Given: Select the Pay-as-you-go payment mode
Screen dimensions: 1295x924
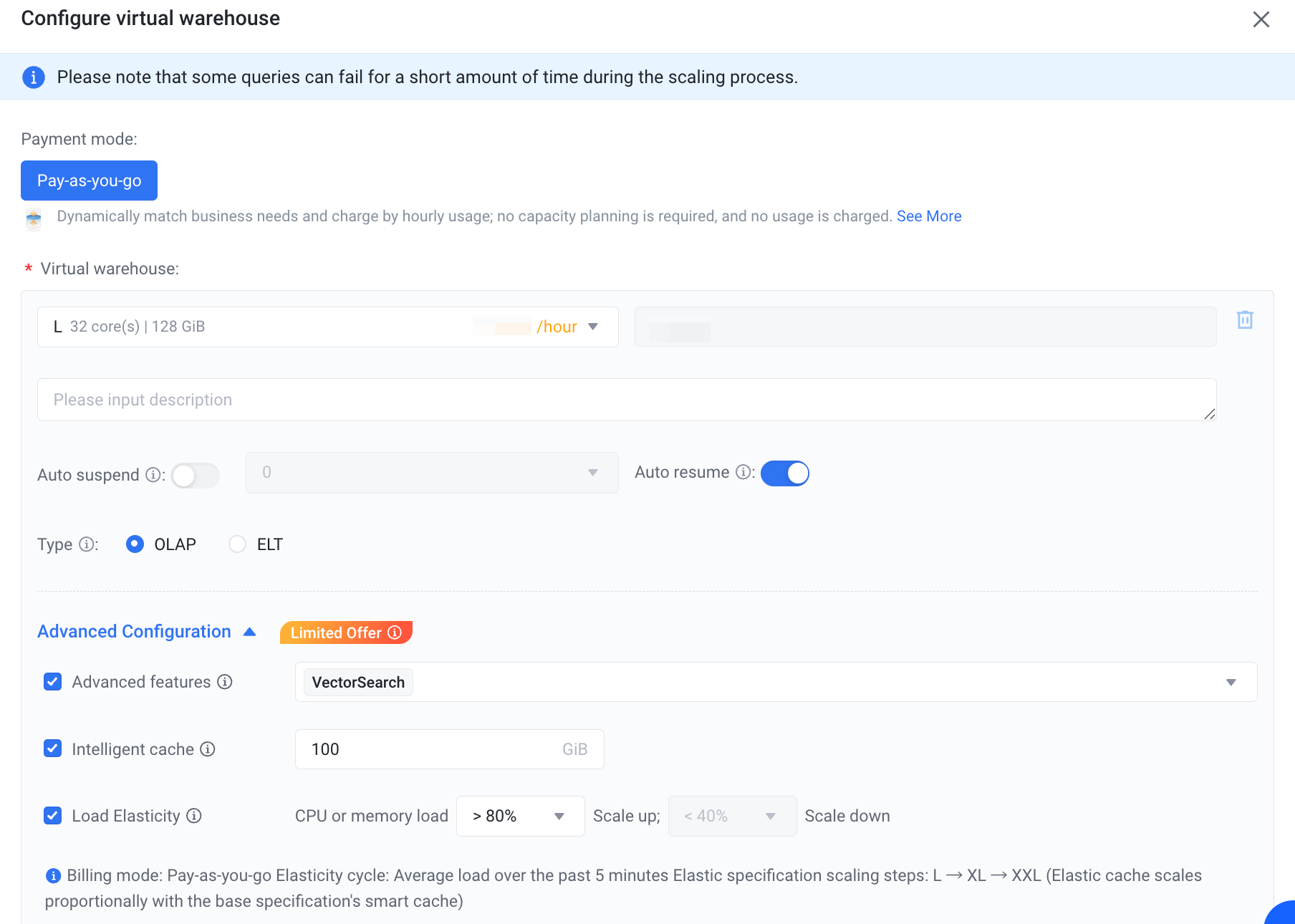Looking at the screenshot, I should tap(90, 181).
